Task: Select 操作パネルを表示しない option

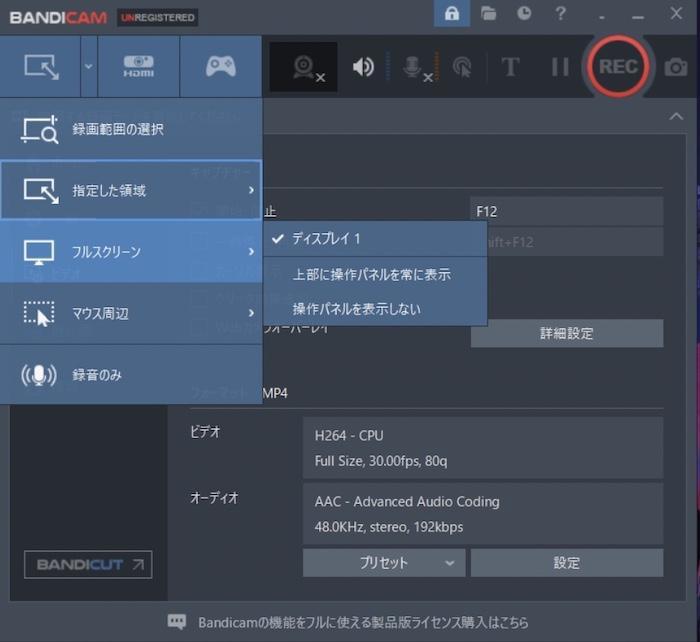Action: (375, 309)
